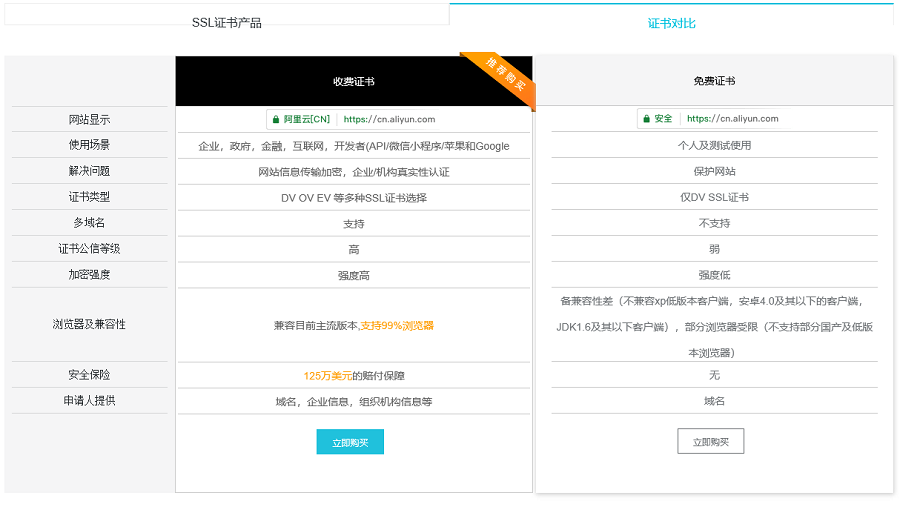Image resolution: width=900 pixels, height=527 pixels.
Task: Click the 不支持 cell
Action: [714, 223]
